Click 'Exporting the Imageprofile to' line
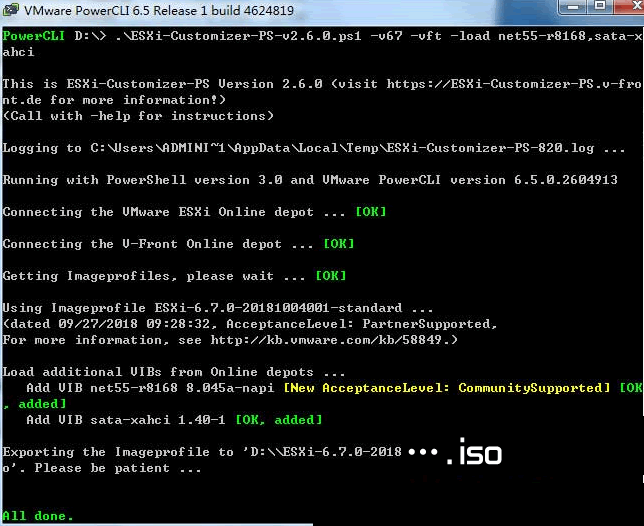The width and height of the screenshot is (644, 526). pos(202,452)
